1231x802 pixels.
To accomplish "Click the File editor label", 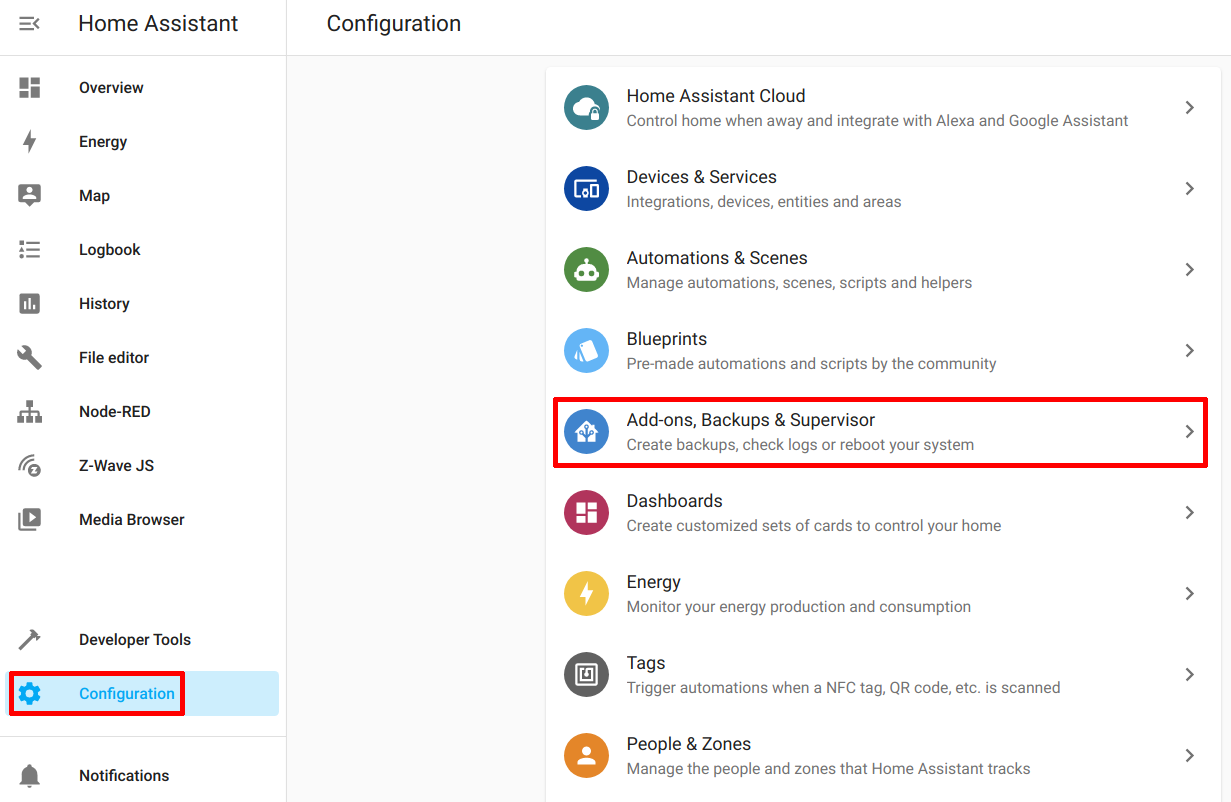I will (x=114, y=358).
